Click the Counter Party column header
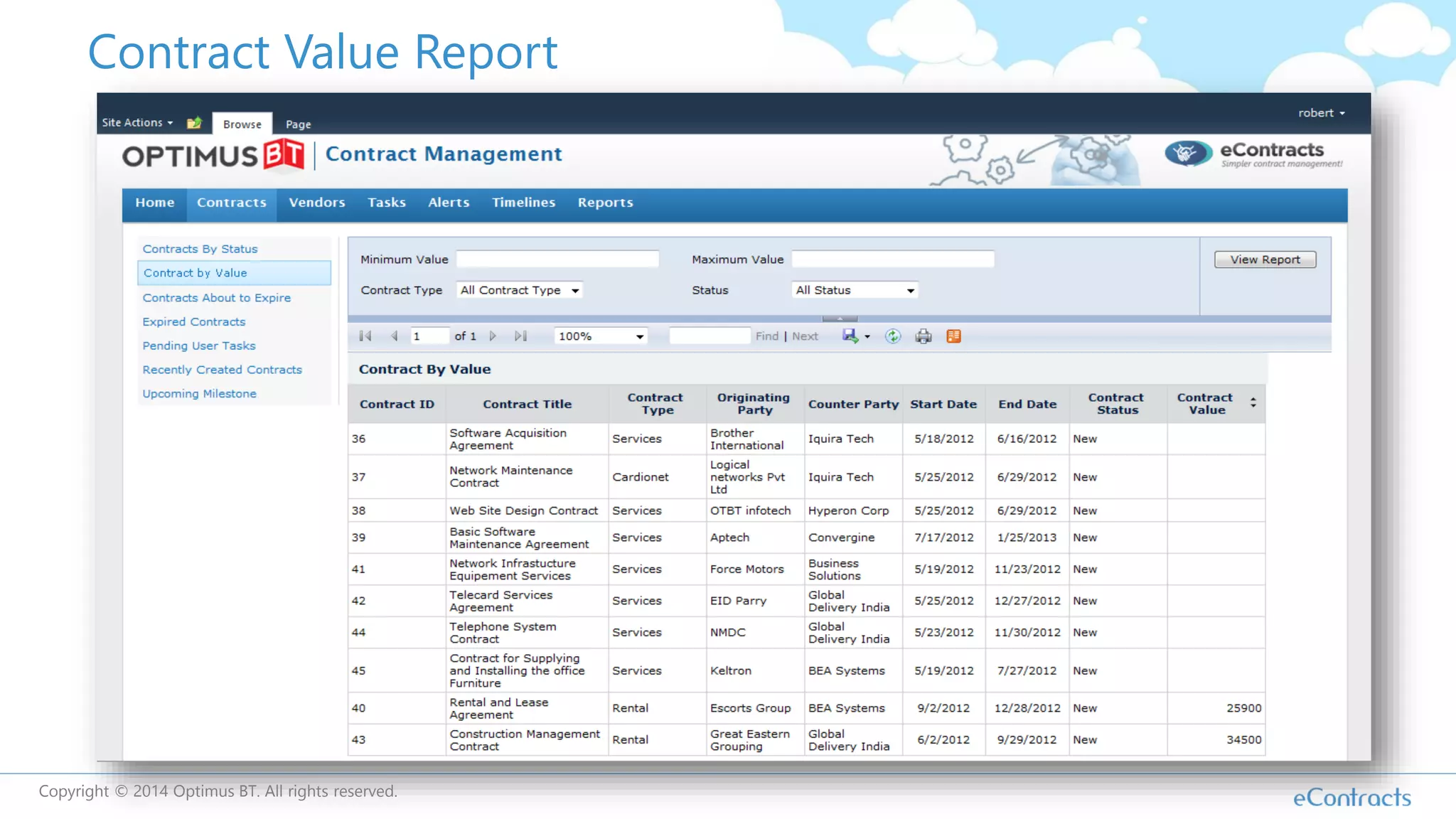Viewport: 1456px width, 819px height. 853,404
